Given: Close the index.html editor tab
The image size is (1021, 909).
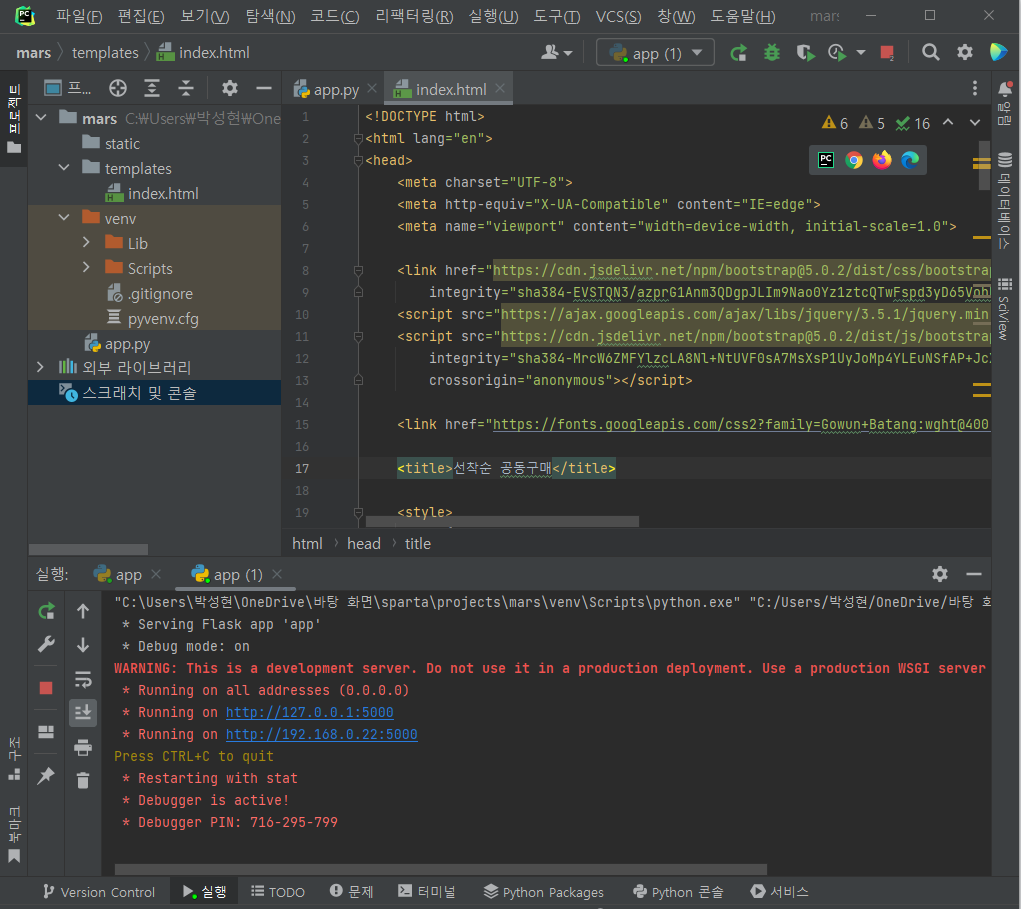Looking at the screenshot, I should pyautogui.click(x=499, y=88).
